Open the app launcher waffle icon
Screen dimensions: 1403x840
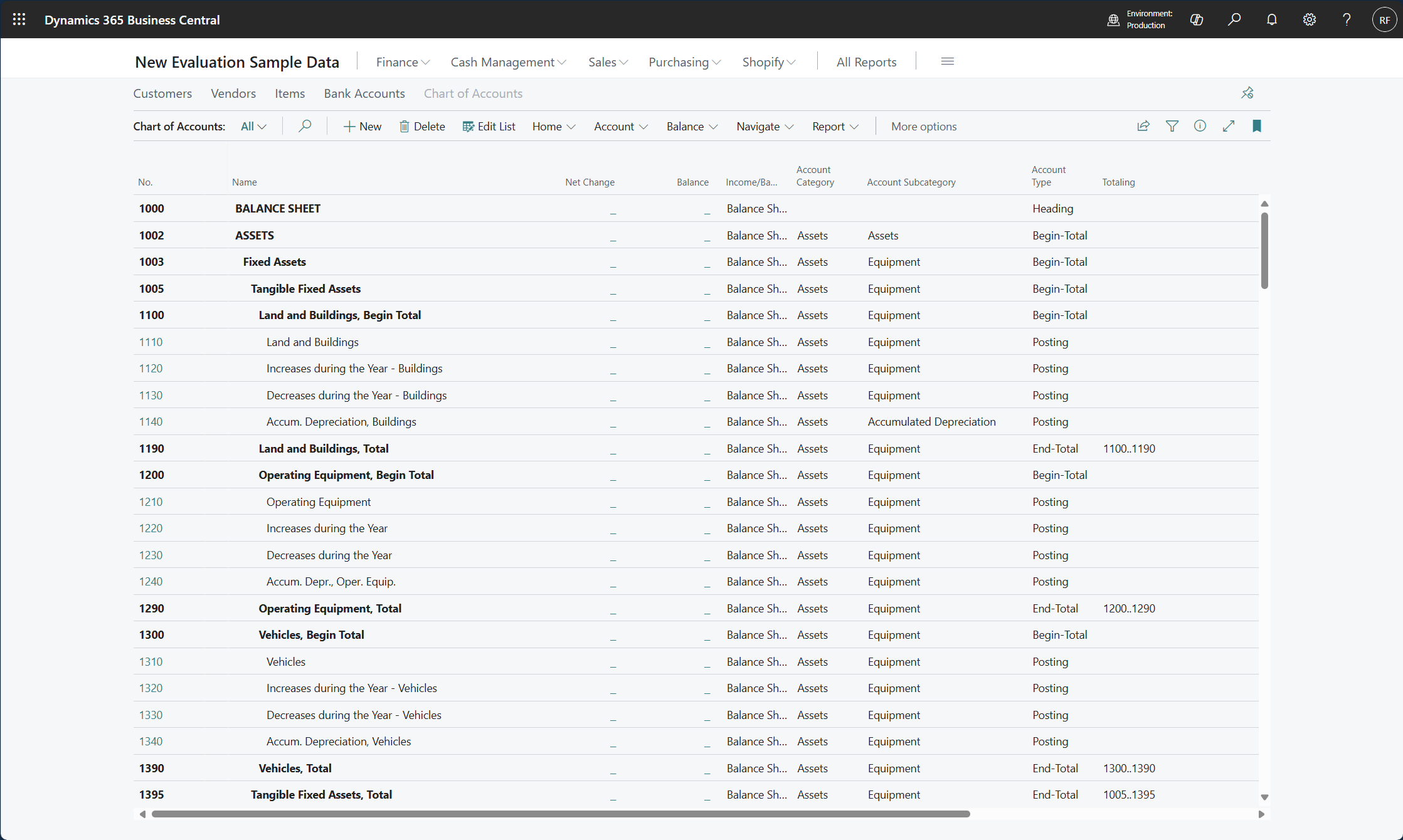click(x=19, y=19)
